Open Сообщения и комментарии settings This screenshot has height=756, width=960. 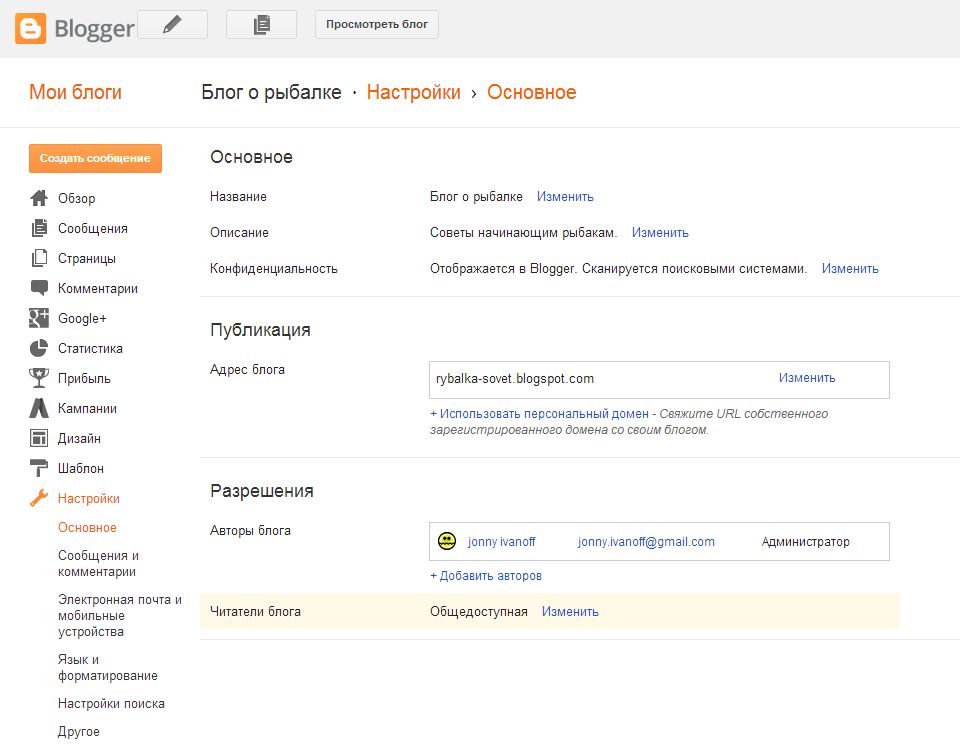pyautogui.click(x=98, y=564)
